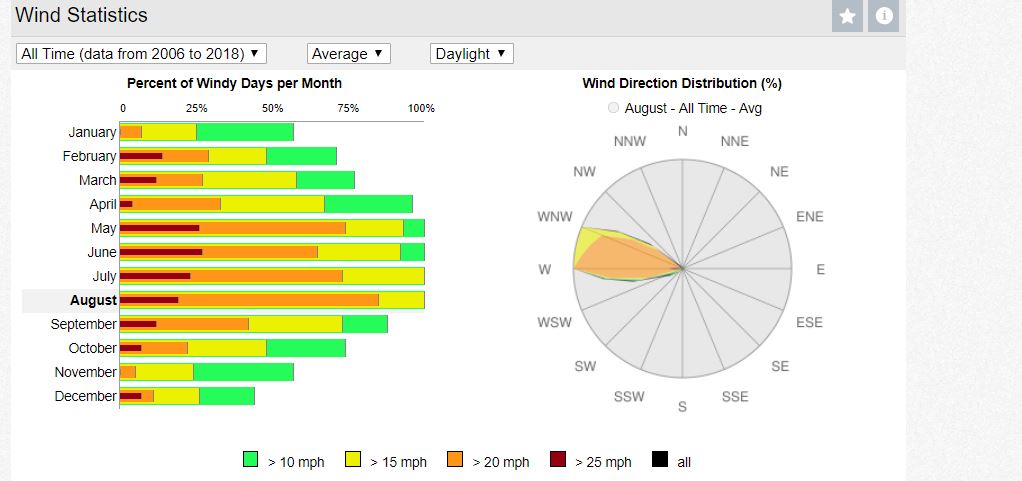Select the June month label
This screenshot has width=1022, height=481.
(102, 252)
